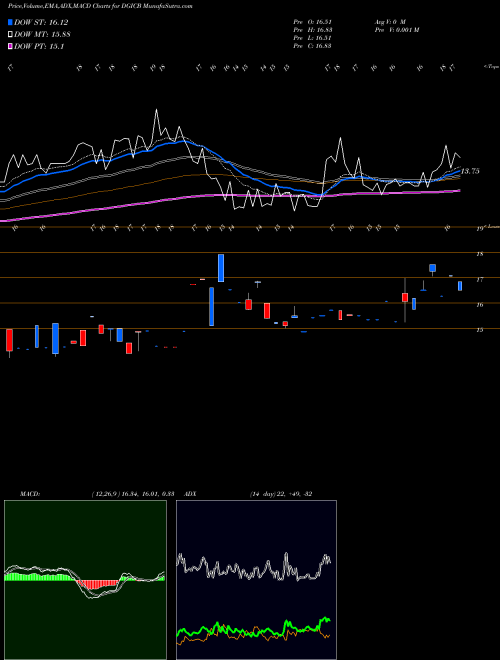Screen dimensions: 500x660
Task: Click the tall blue candlestick reaching 18
Action: tap(221, 268)
